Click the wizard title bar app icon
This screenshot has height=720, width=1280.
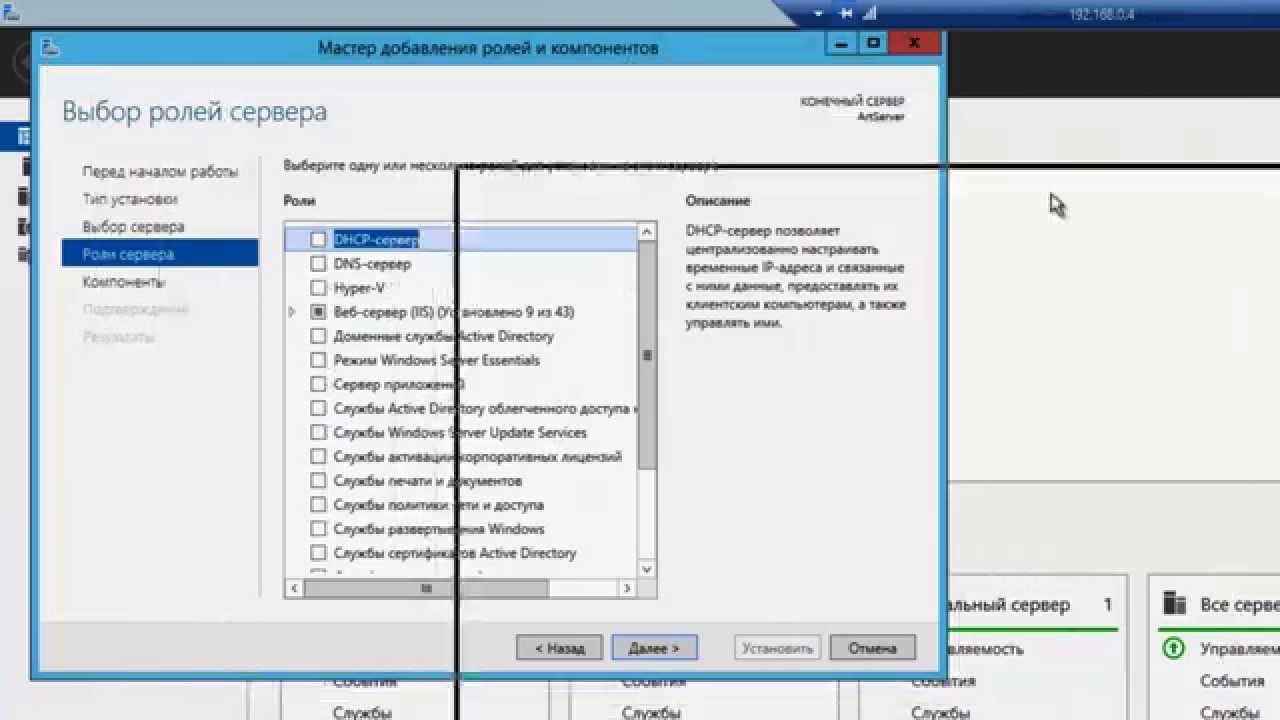point(50,47)
